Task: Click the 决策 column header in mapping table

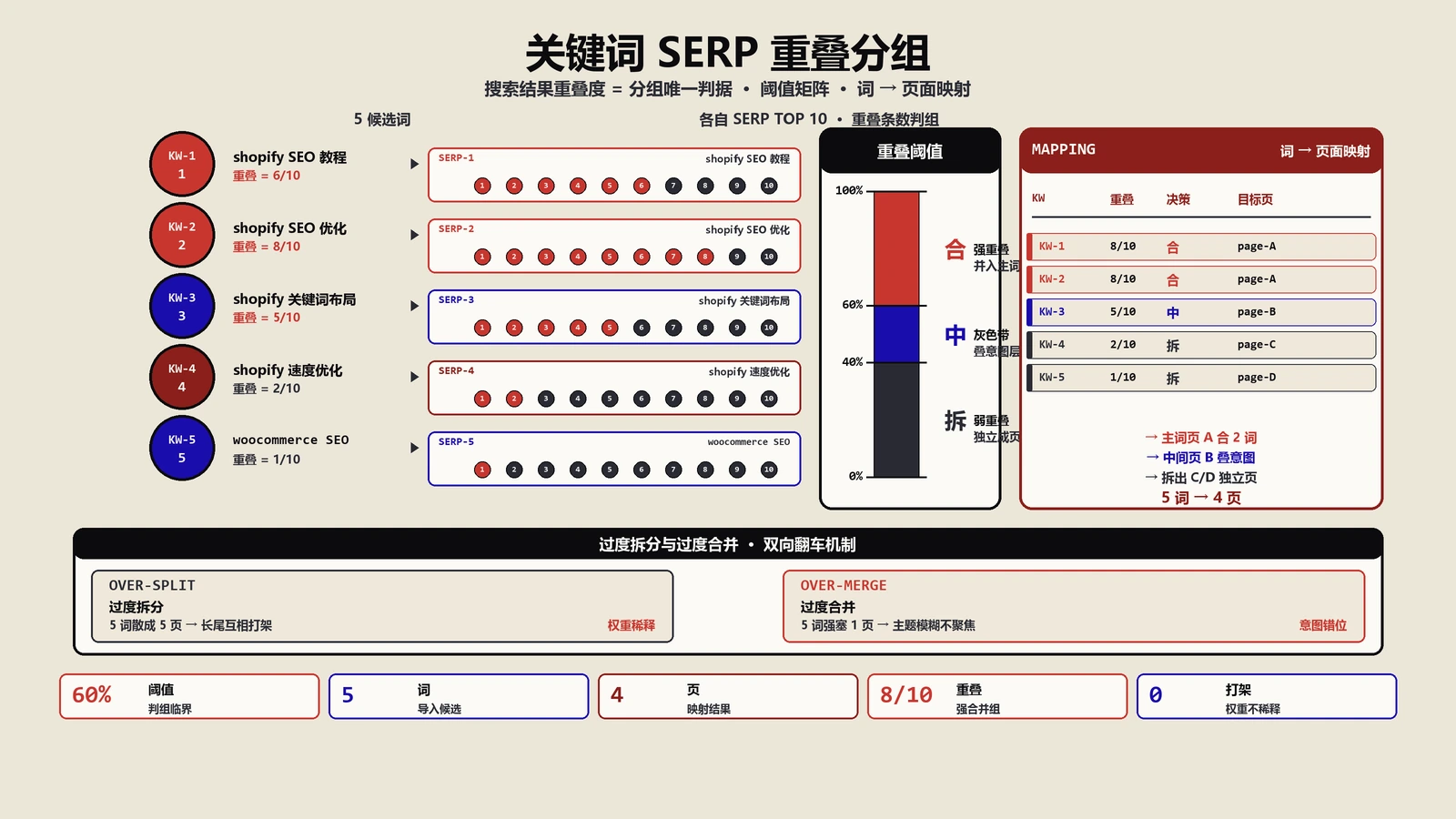Action: [1178, 199]
